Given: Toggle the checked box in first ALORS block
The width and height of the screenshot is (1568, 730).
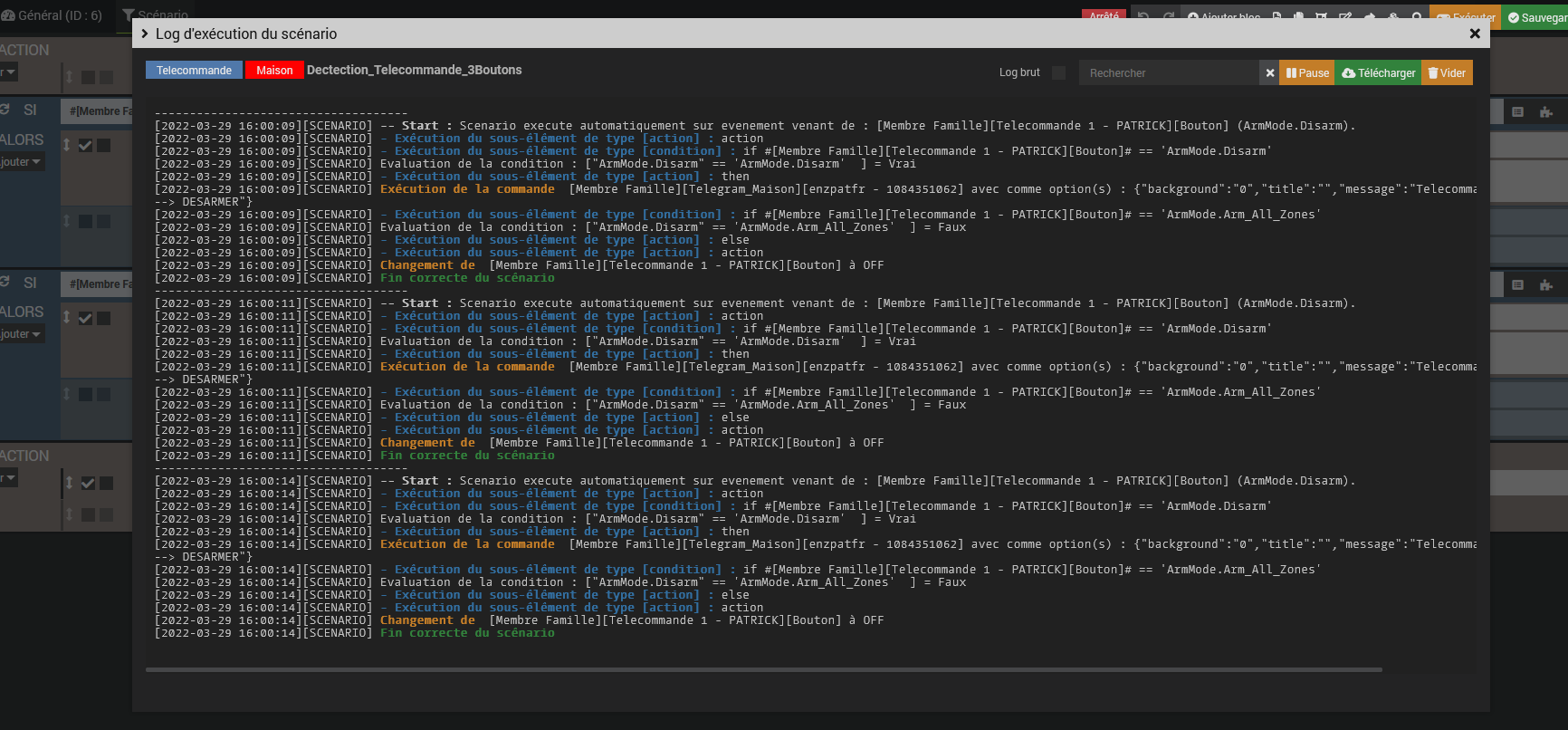Looking at the screenshot, I should 85,146.
